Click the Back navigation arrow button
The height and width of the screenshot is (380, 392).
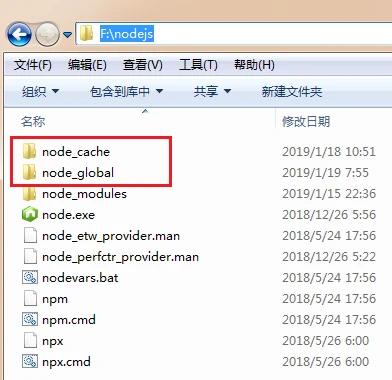(x=19, y=34)
